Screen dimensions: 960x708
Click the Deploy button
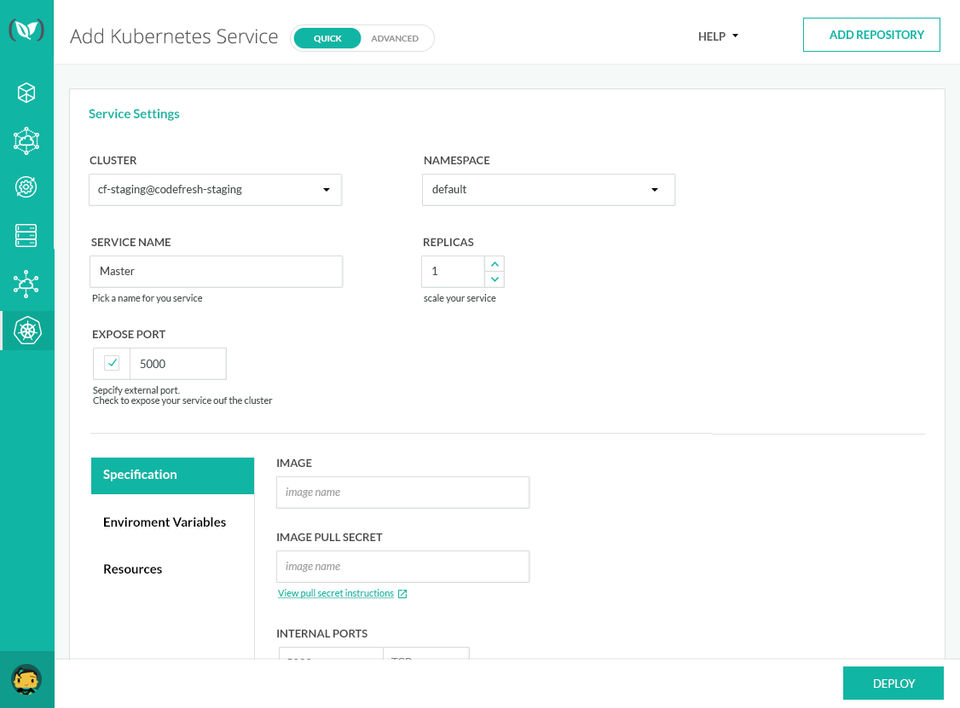coord(893,683)
